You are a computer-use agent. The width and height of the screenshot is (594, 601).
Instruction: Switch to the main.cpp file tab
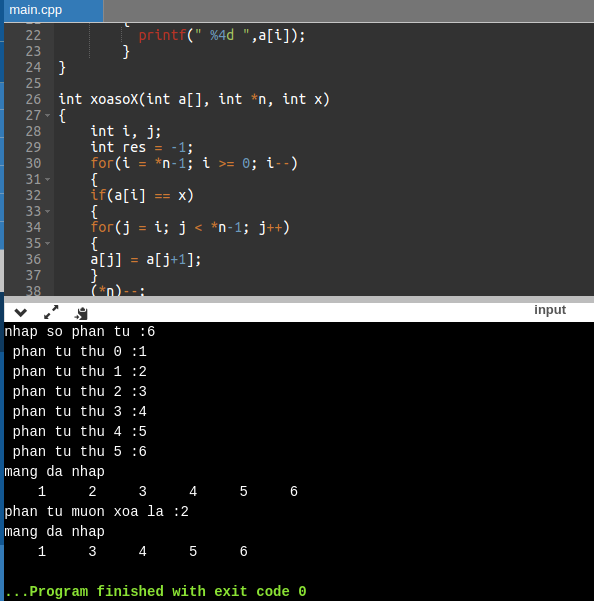coord(36,10)
